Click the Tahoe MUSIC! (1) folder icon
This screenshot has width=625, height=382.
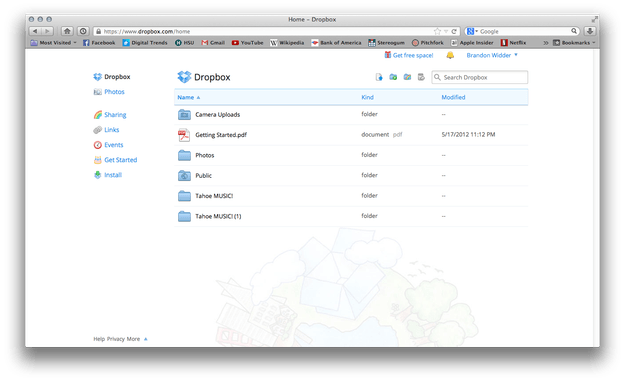[184, 216]
